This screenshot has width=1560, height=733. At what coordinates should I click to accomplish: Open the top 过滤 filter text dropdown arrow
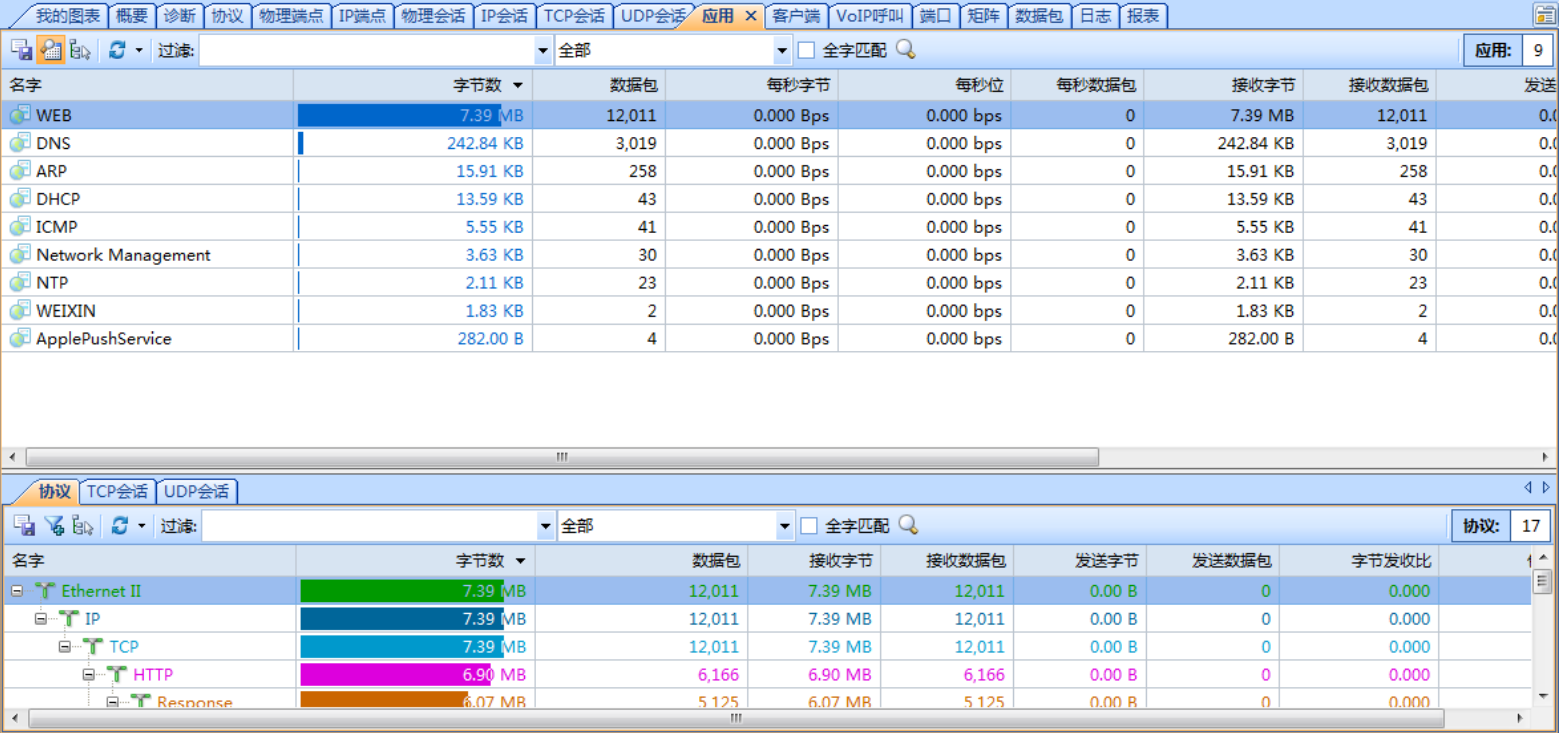544,50
